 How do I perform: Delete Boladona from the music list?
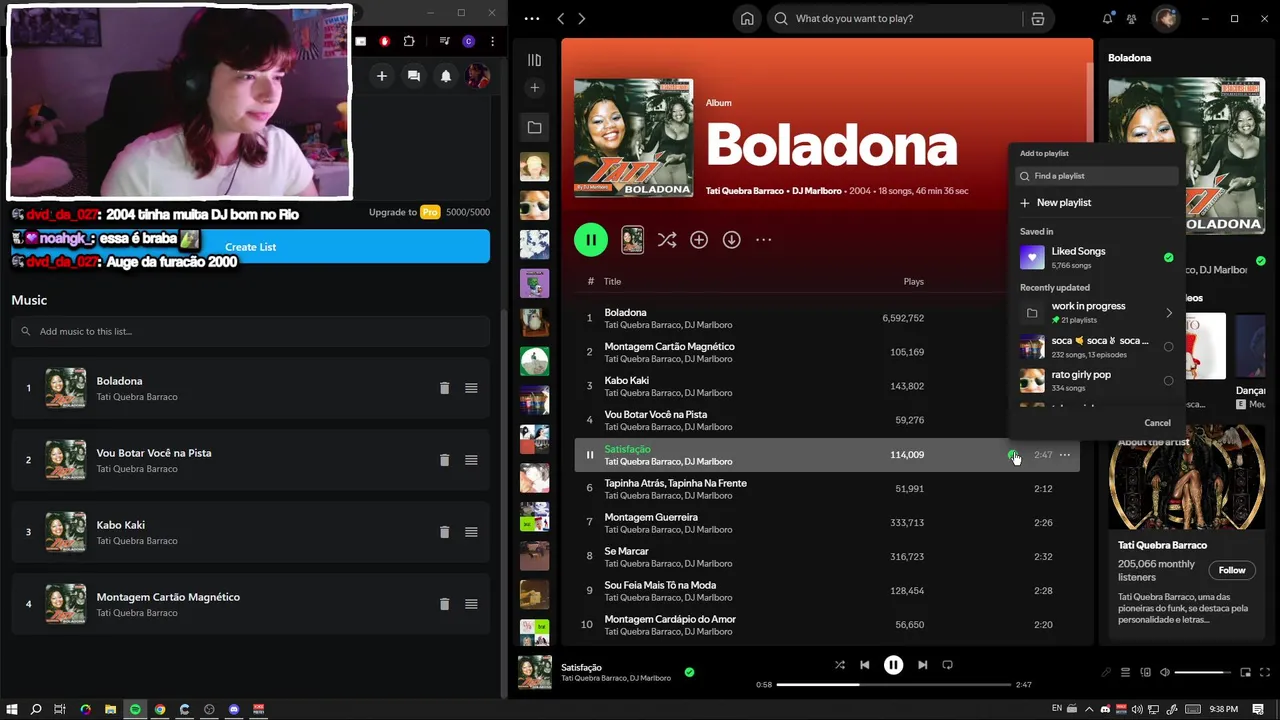pyautogui.click(x=444, y=388)
